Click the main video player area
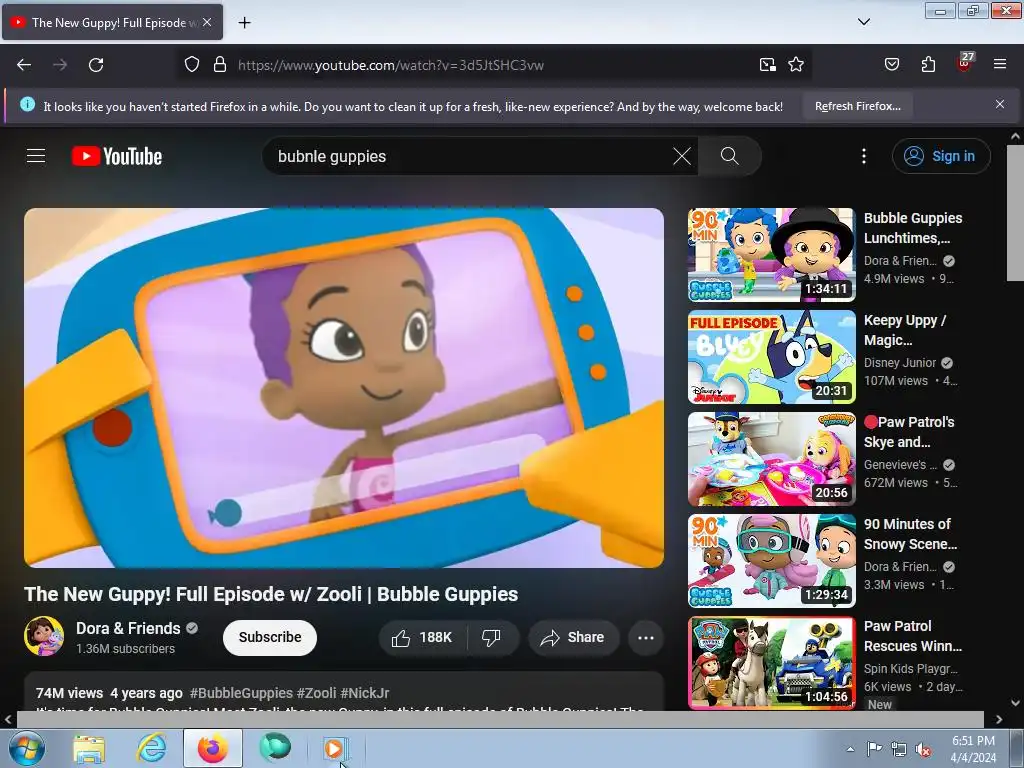Viewport: 1024px width, 768px height. (x=344, y=388)
